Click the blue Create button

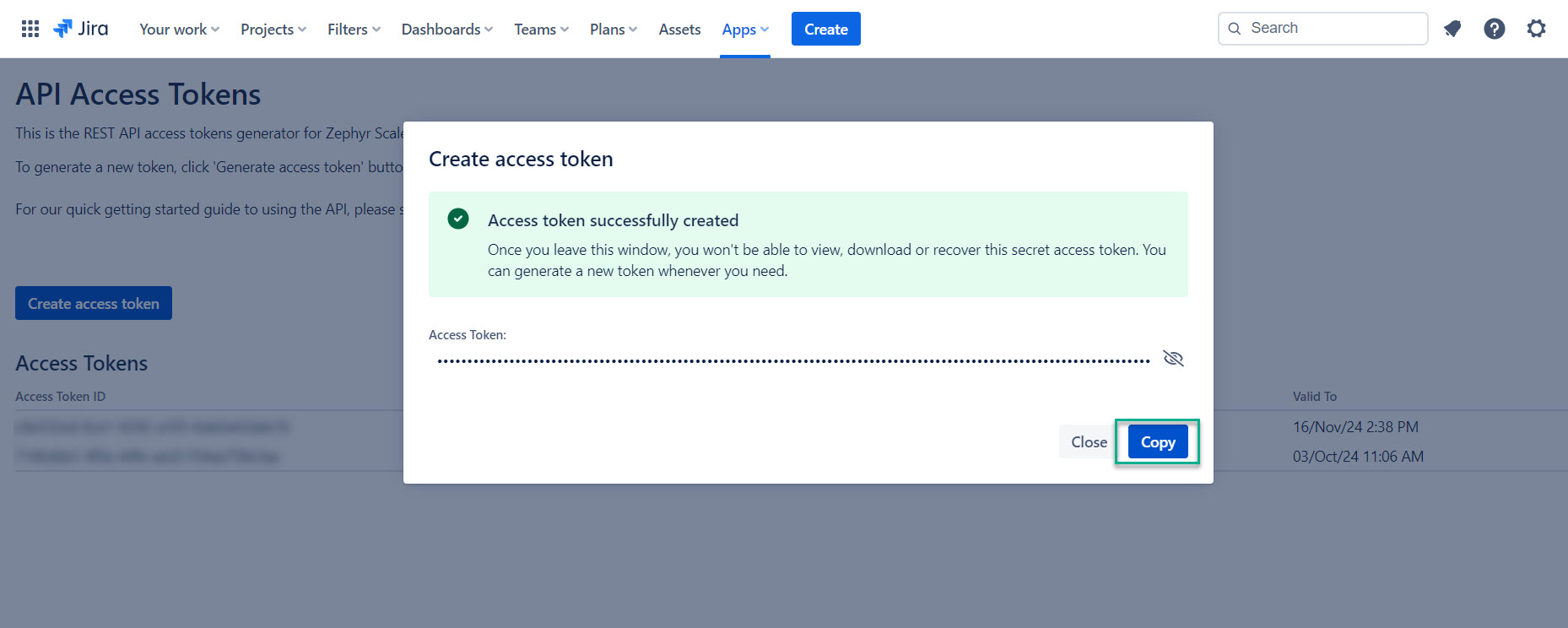826,29
